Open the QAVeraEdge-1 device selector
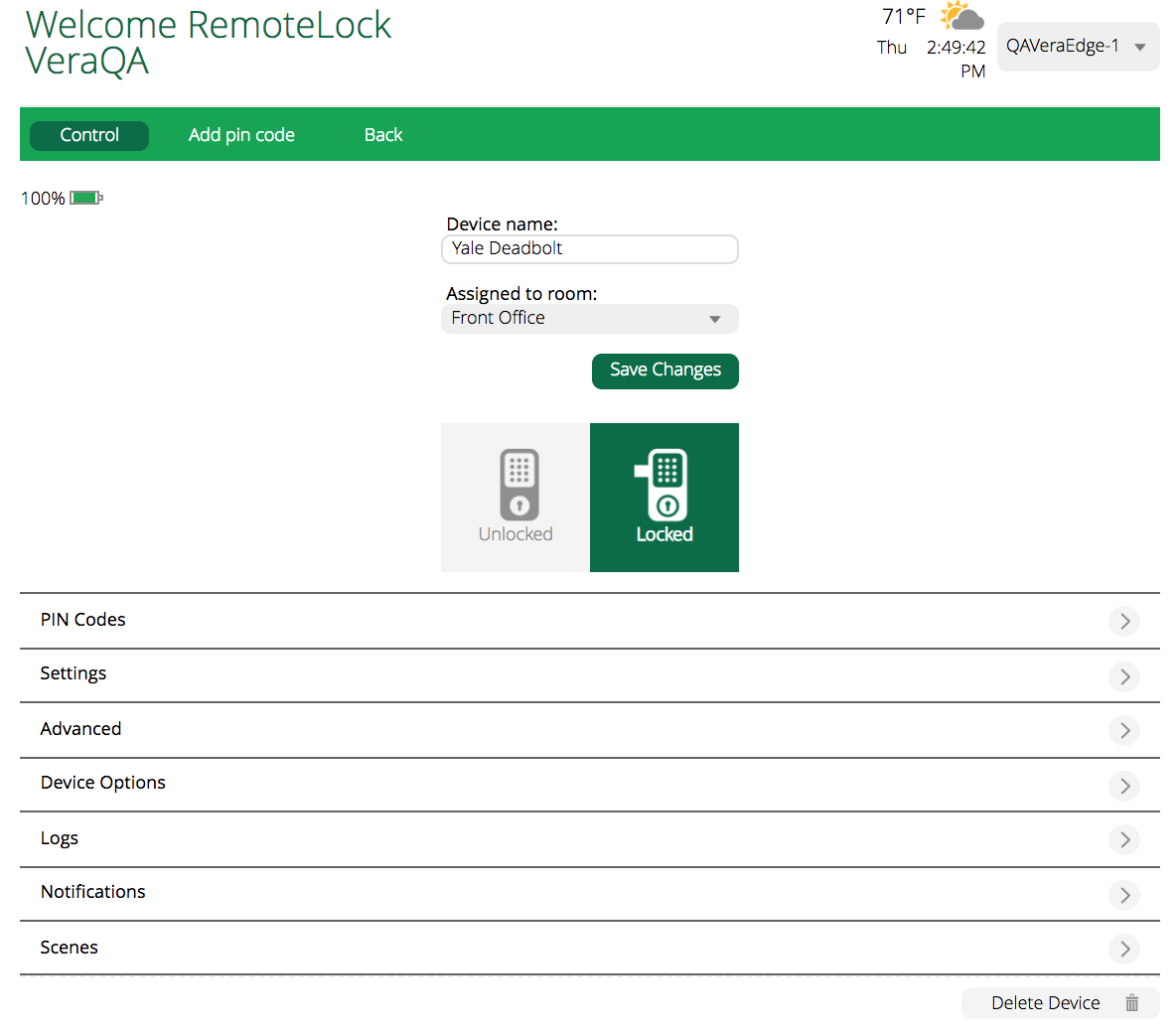This screenshot has width=1176, height=1033. point(1078,46)
